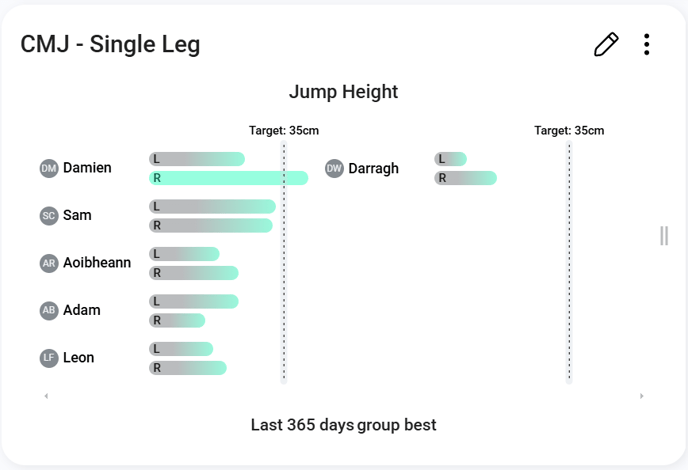
Task: Click the scroll left arrow
Action: tap(46, 397)
